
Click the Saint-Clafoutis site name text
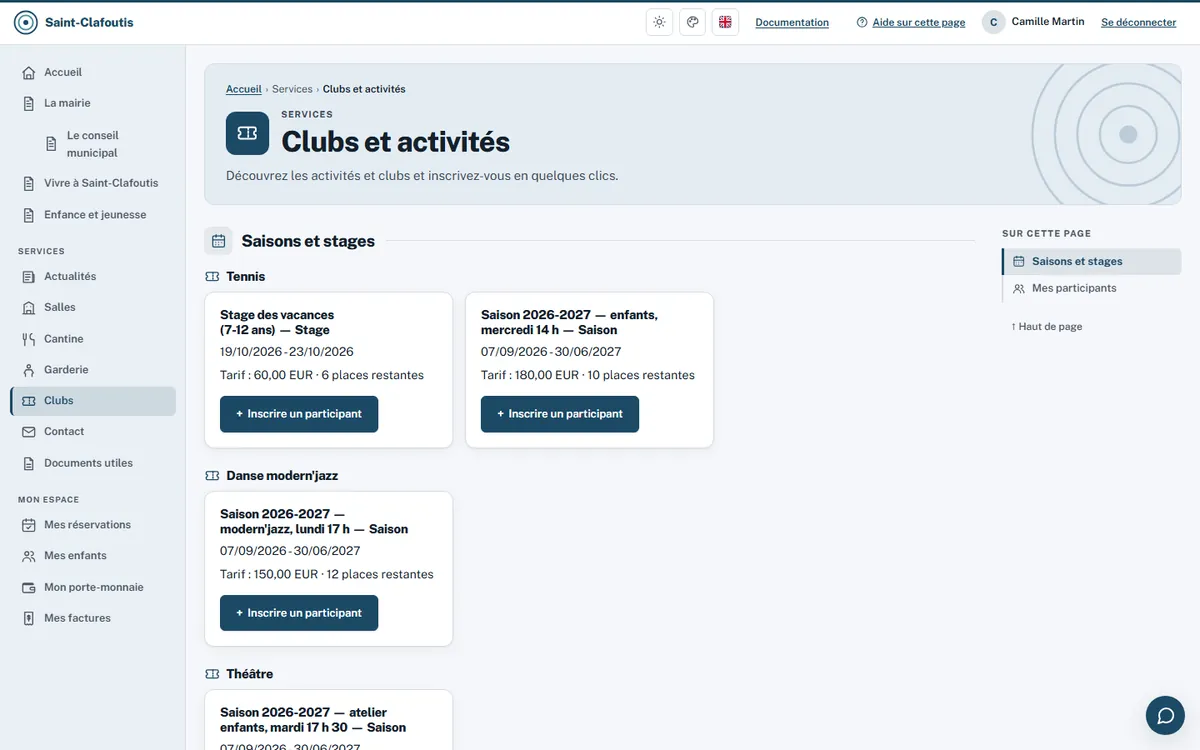pos(89,22)
